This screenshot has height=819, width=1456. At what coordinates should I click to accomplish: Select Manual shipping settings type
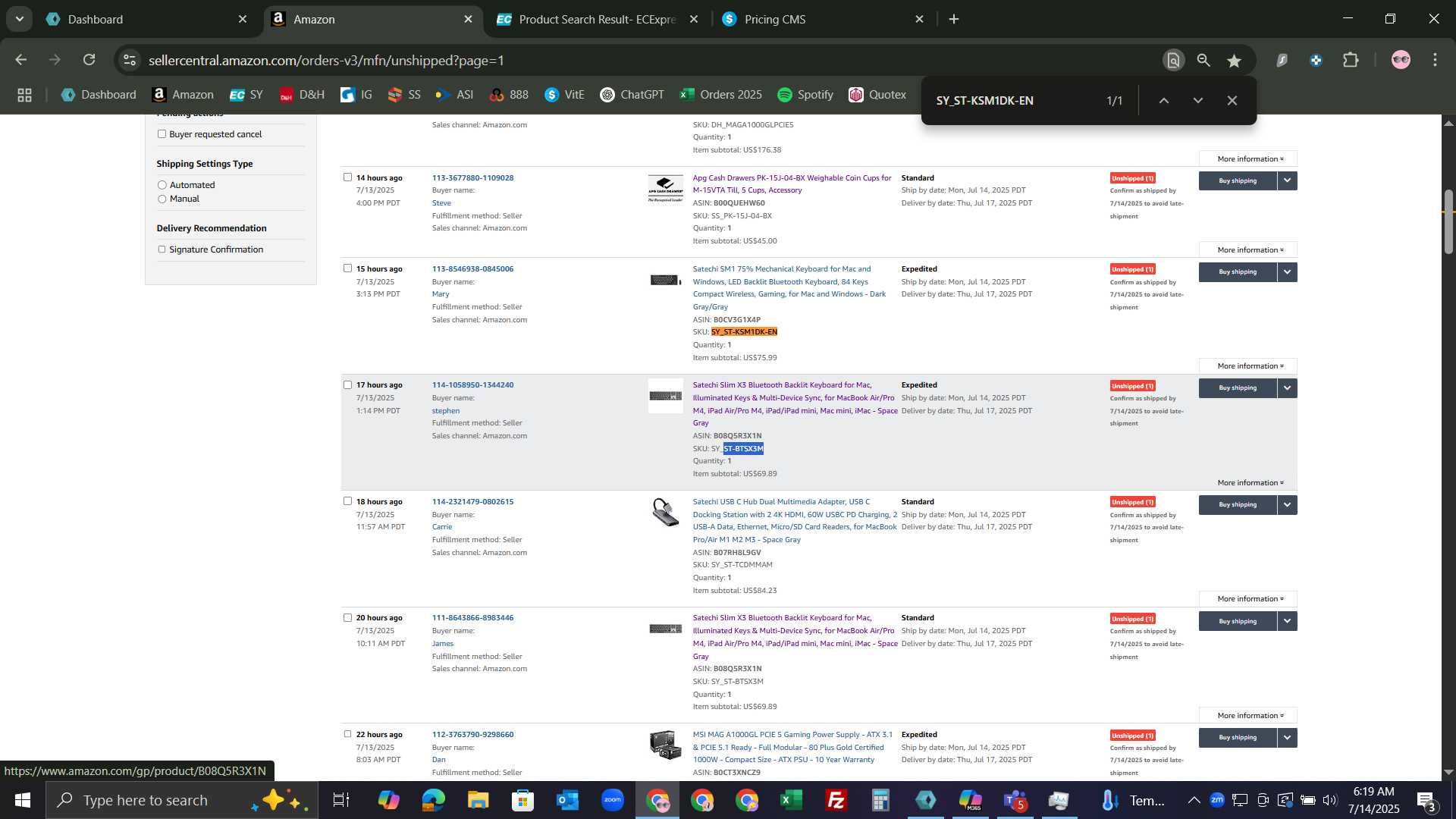[162, 199]
